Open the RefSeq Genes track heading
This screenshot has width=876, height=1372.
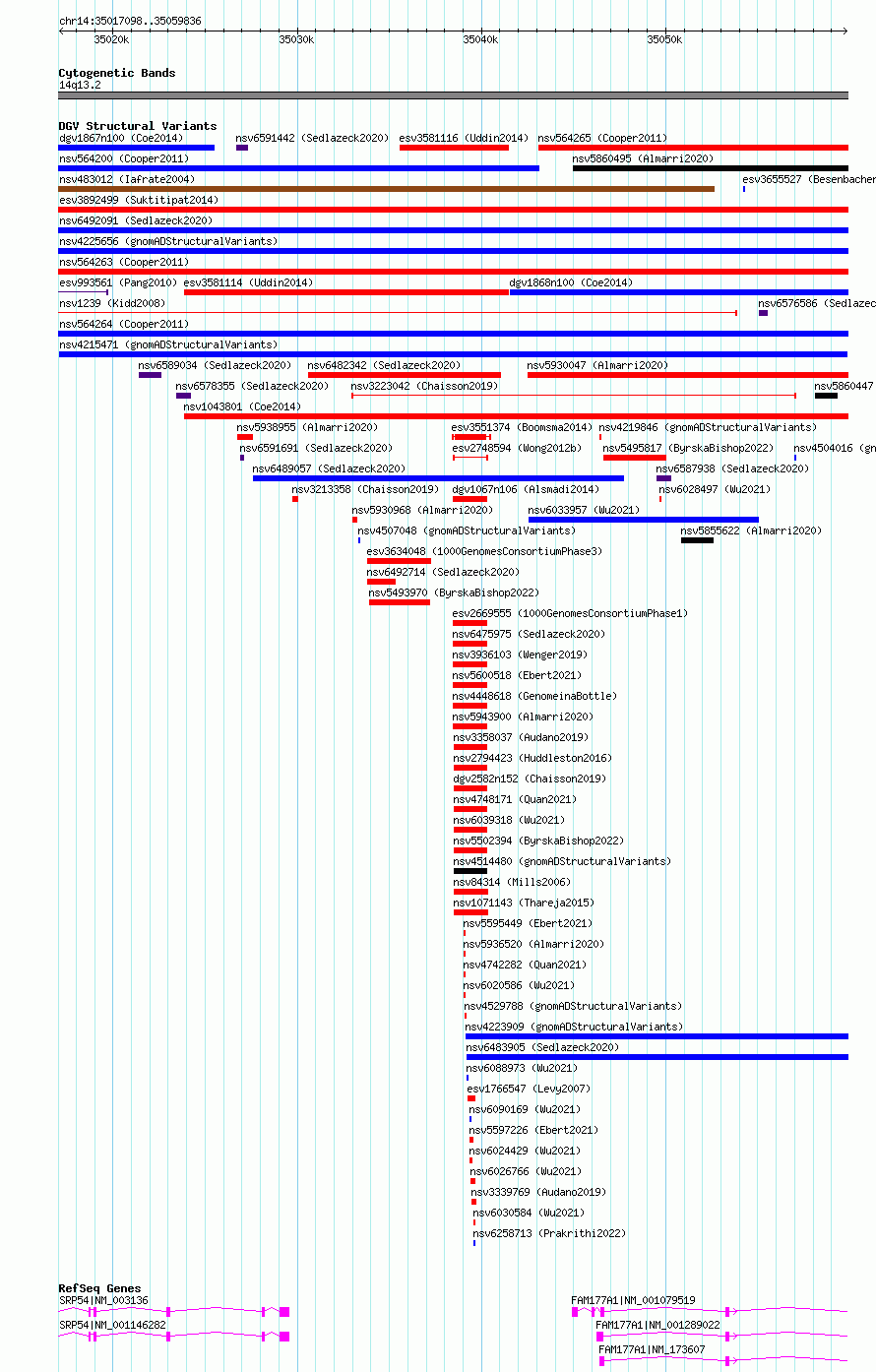click(99, 1288)
